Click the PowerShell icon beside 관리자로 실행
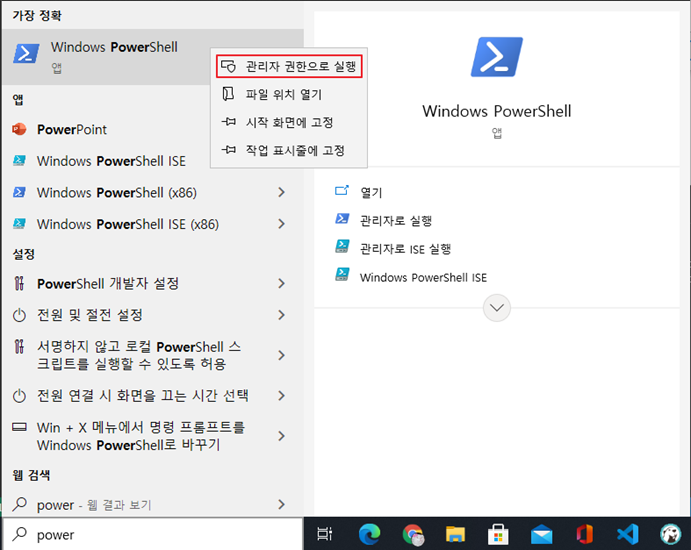 pyautogui.click(x=342, y=219)
